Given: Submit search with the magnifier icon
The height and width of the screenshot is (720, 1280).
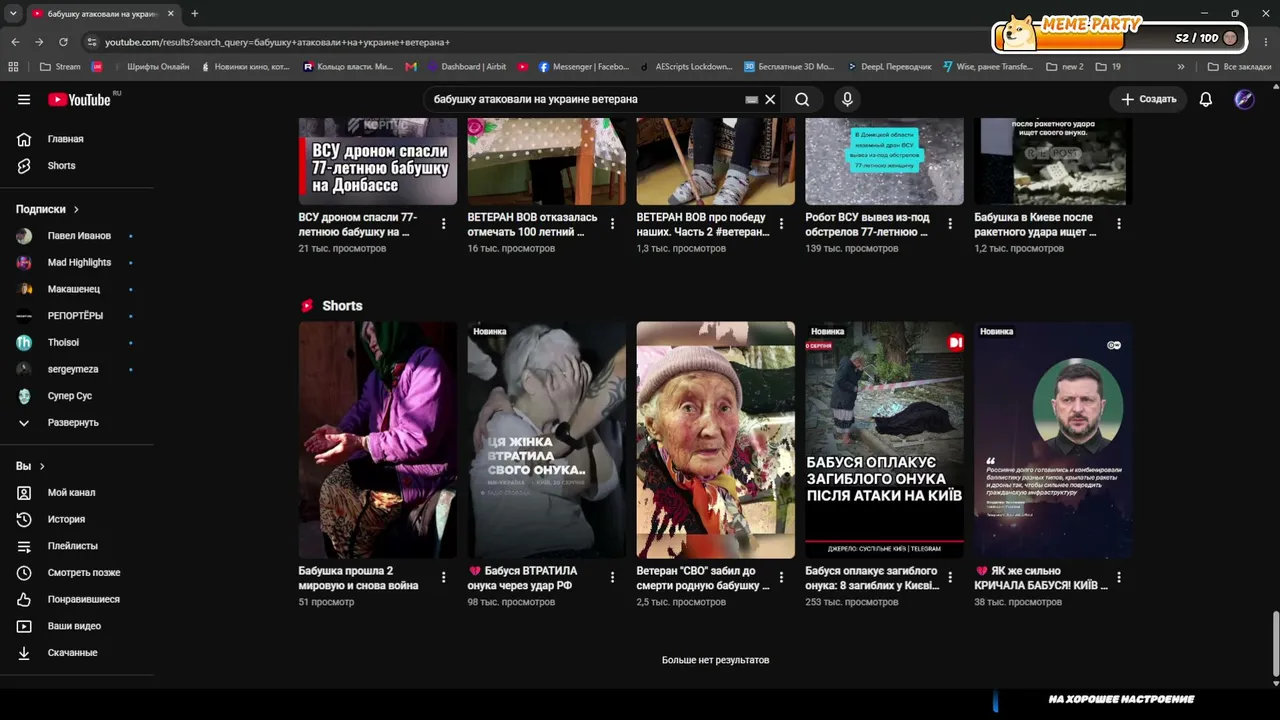Looking at the screenshot, I should [x=802, y=99].
